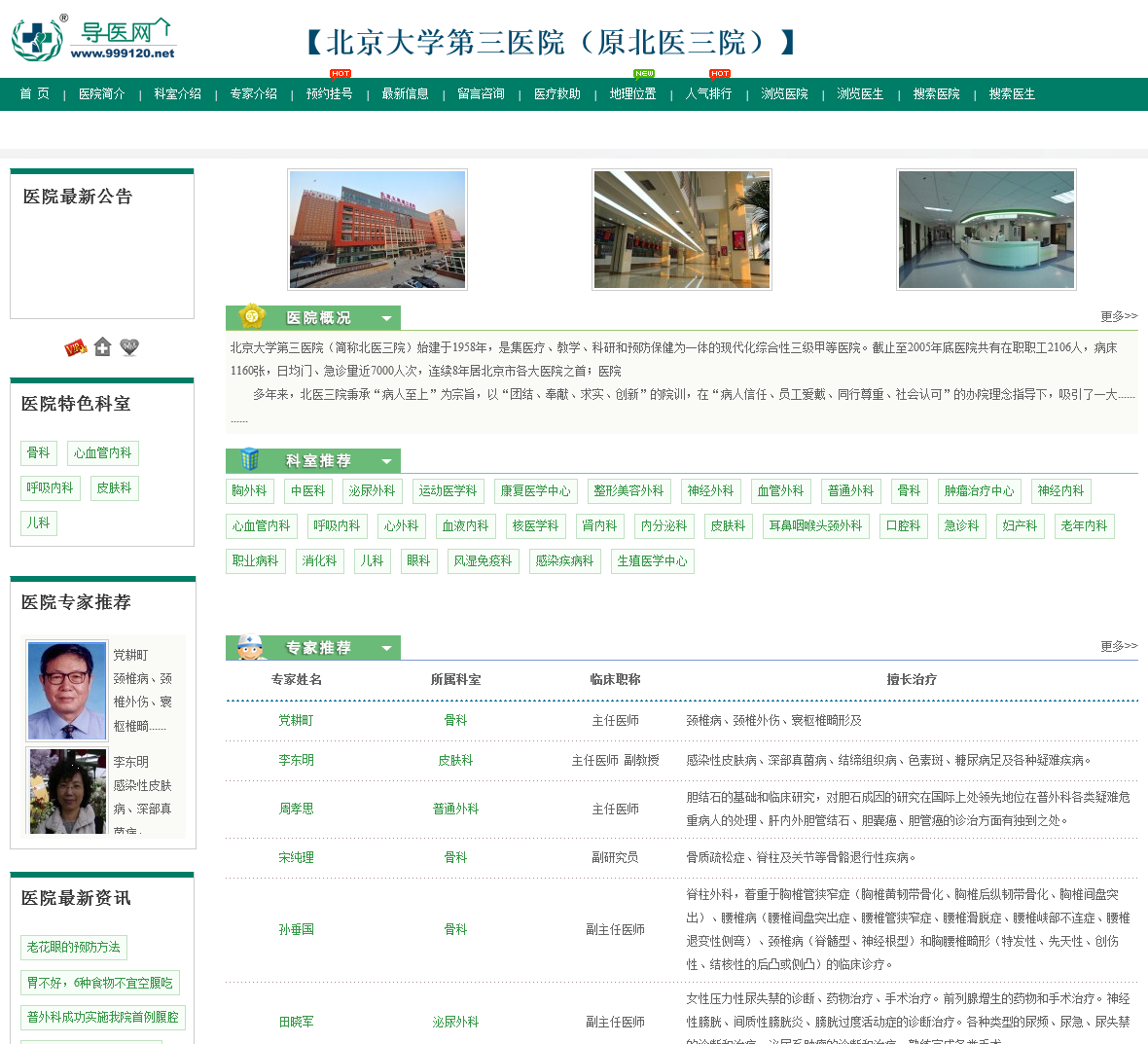Open the 医院简介 menu item
1148x1044 pixels.
click(x=102, y=93)
